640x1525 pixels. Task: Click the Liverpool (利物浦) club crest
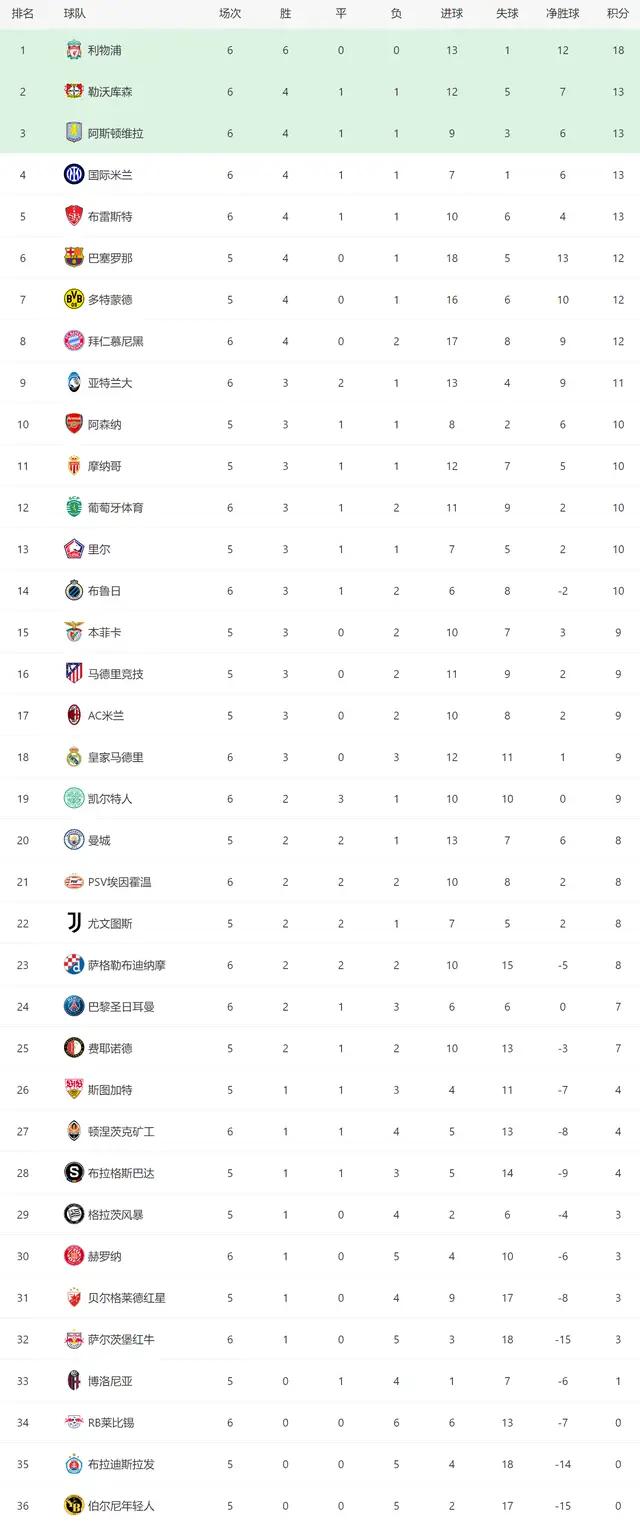73,50
